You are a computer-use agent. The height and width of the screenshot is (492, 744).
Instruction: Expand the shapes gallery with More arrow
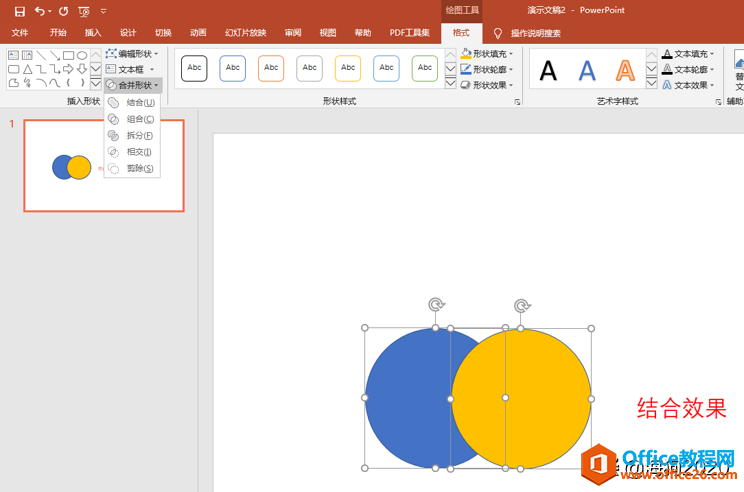95,83
